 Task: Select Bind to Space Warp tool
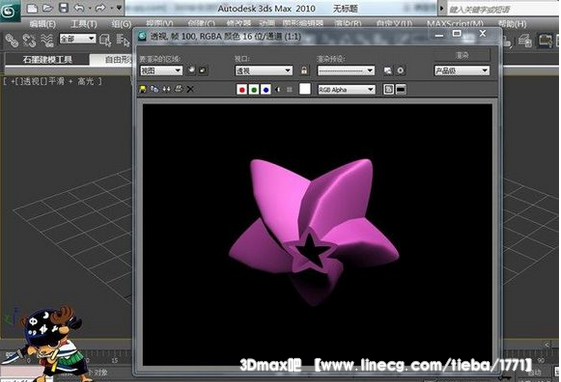tap(47, 40)
